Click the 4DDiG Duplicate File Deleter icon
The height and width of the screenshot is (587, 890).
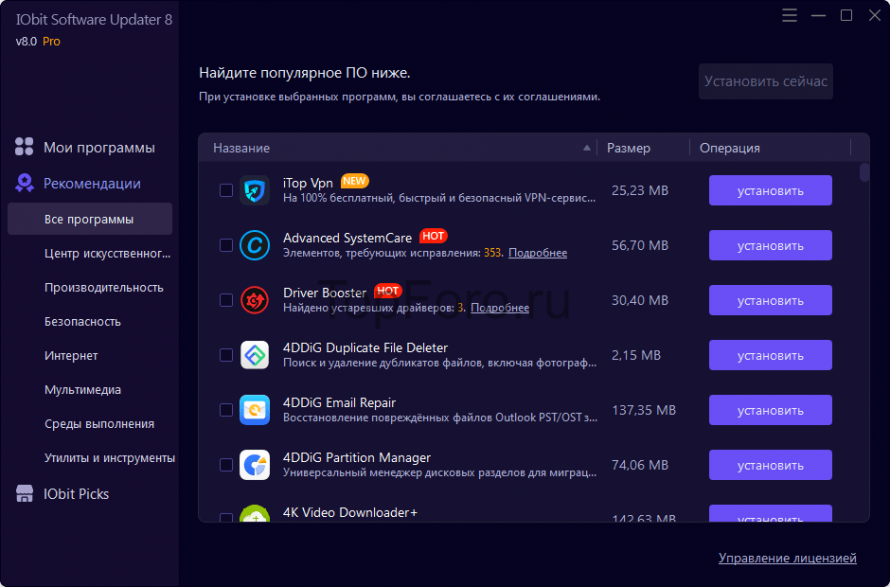click(x=254, y=355)
